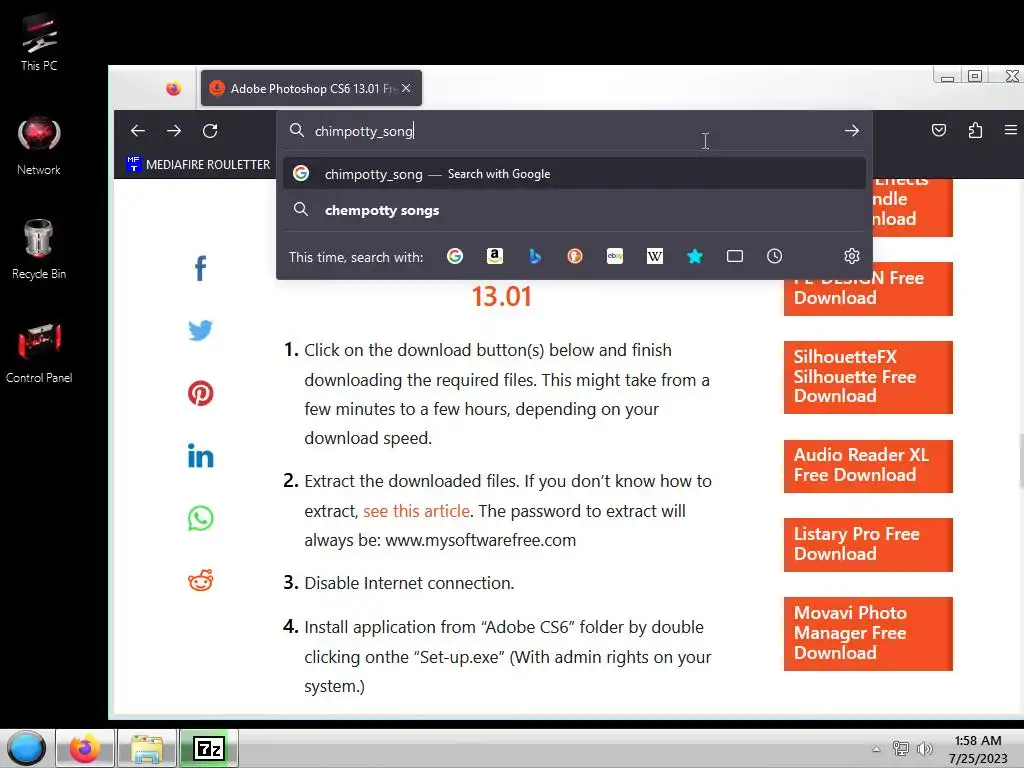Click the network tray icon
This screenshot has width=1024, height=768.
coord(901,748)
